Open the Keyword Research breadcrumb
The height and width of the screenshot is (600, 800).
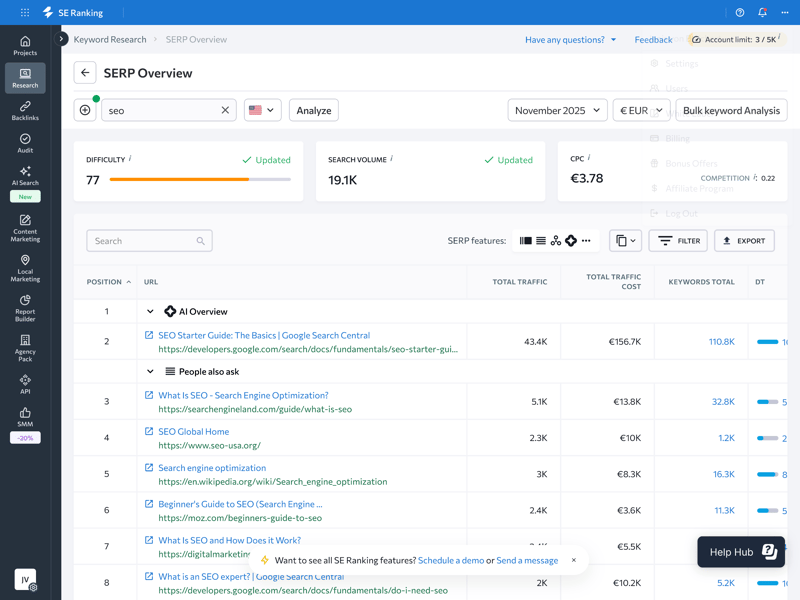(x=110, y=39)
